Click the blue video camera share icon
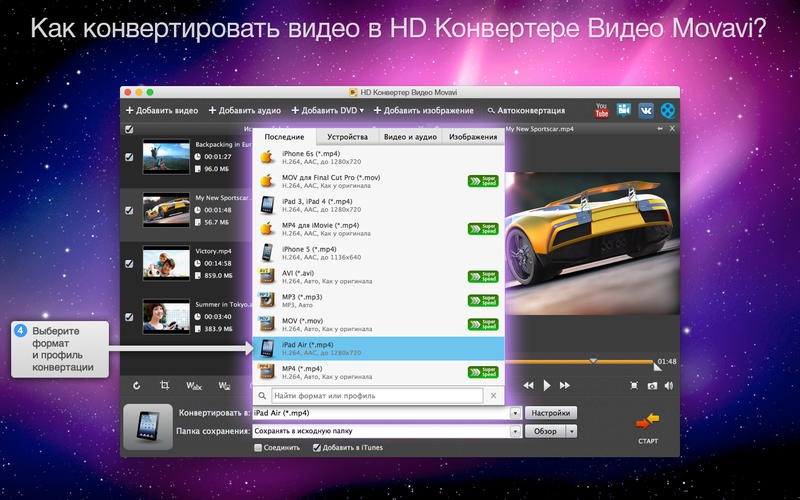This screenshot has width=800, height=500. 623,110
